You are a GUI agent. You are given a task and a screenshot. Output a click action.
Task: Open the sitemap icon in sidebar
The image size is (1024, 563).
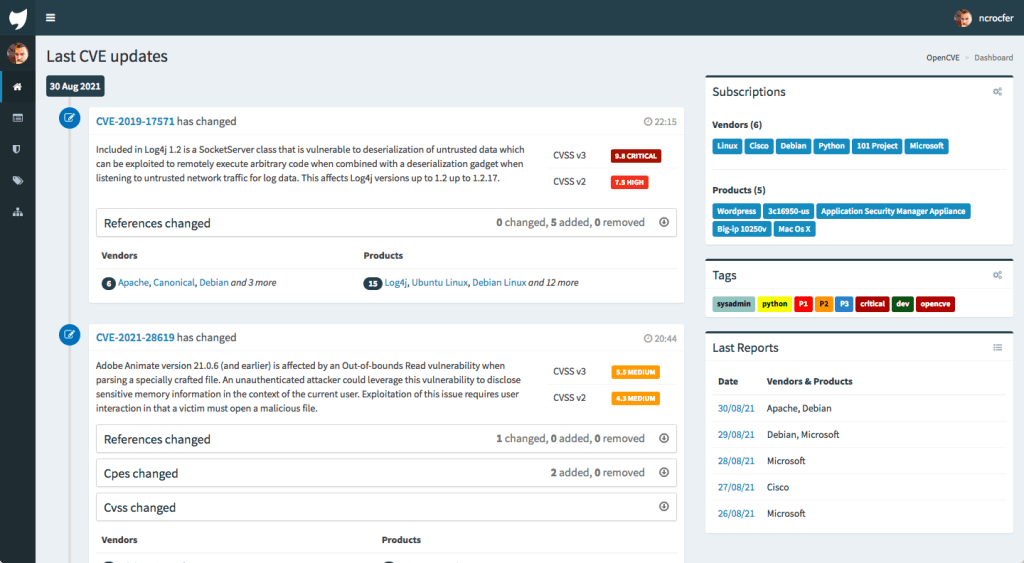[17, 211]
